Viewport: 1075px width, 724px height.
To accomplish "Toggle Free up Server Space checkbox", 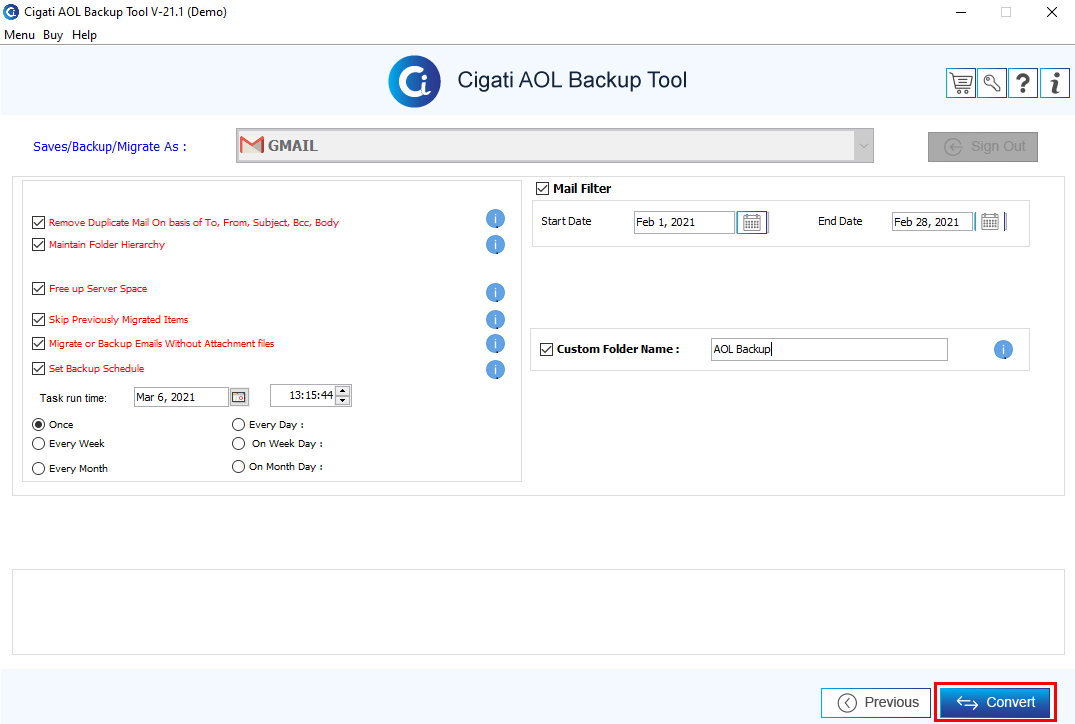I will point(38,289).
